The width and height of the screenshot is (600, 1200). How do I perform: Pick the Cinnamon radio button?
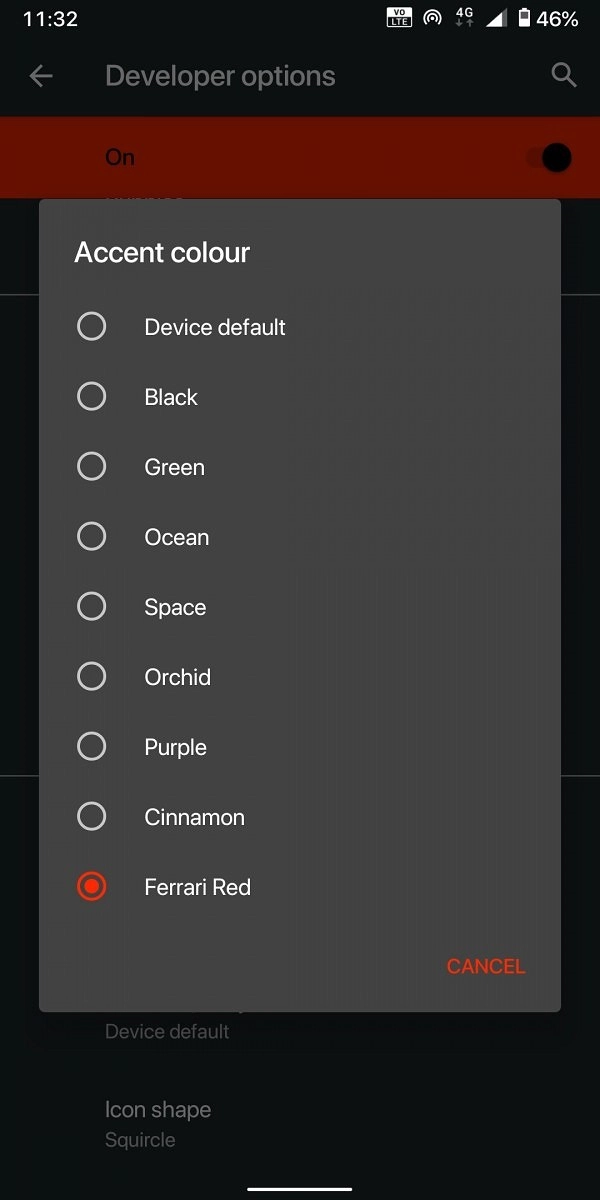91,817
